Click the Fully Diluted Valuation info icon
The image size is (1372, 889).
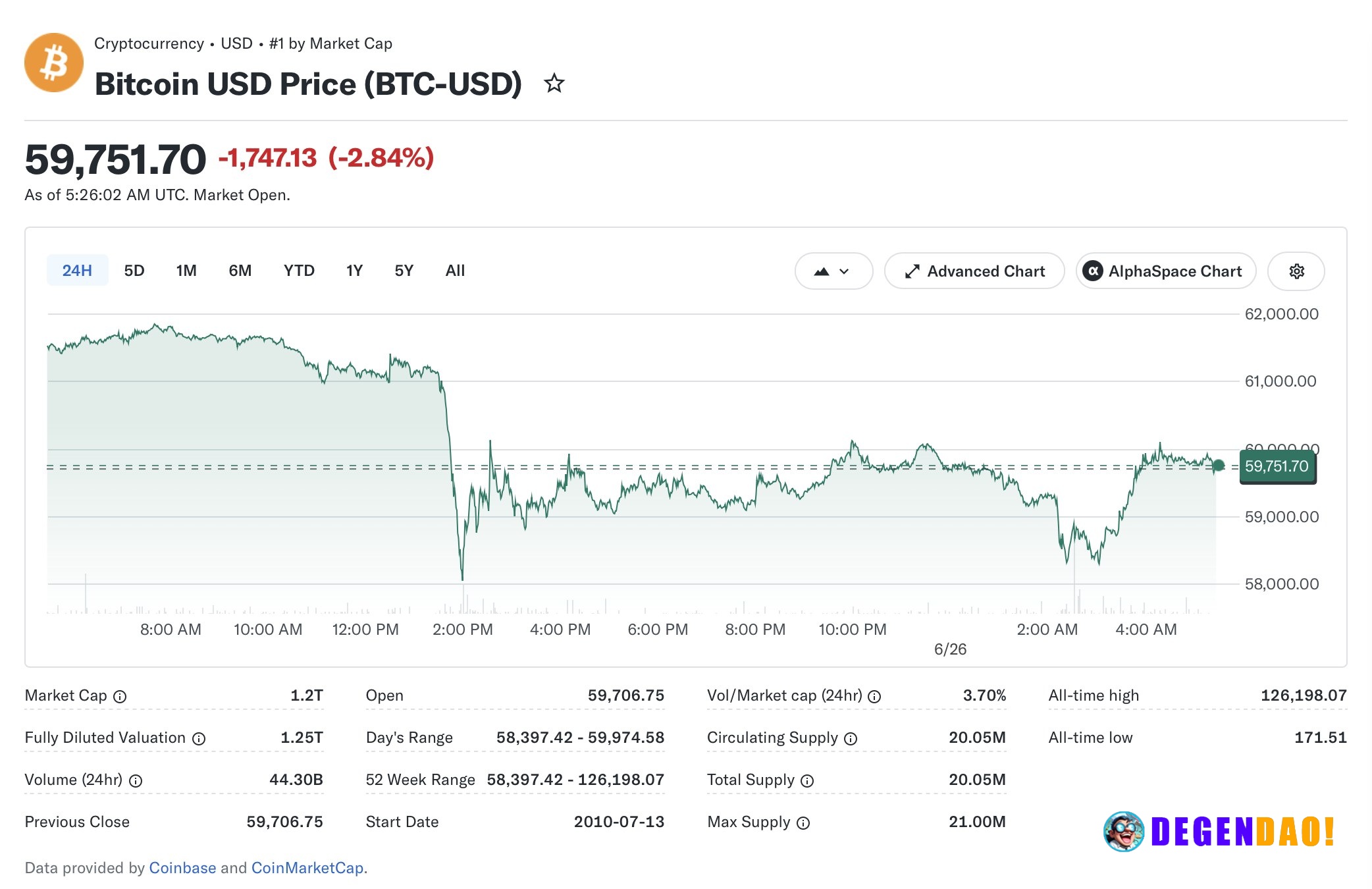pos(199,739)
